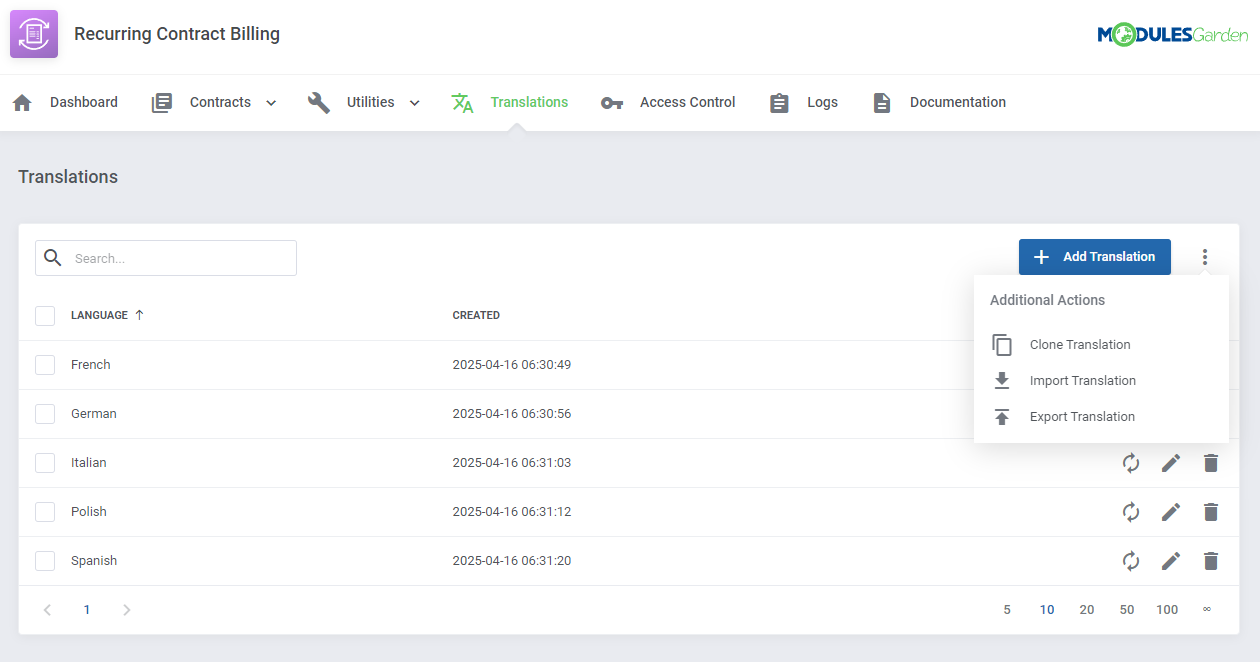Screen dimensions: 1260x662
Task: Delete the Spanish translation
Action: pyautogui.click(x=1211, y=561)
